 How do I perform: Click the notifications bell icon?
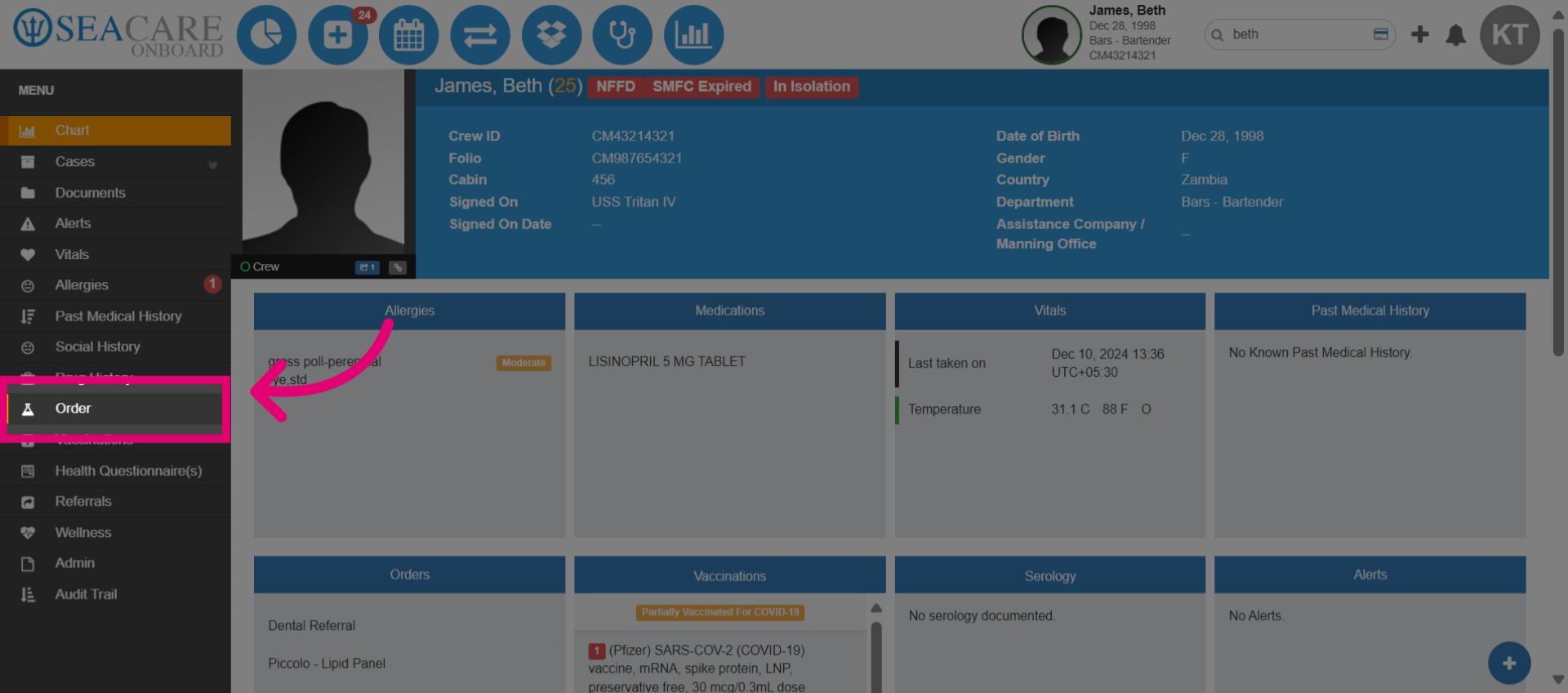(x=1455, y=34)
